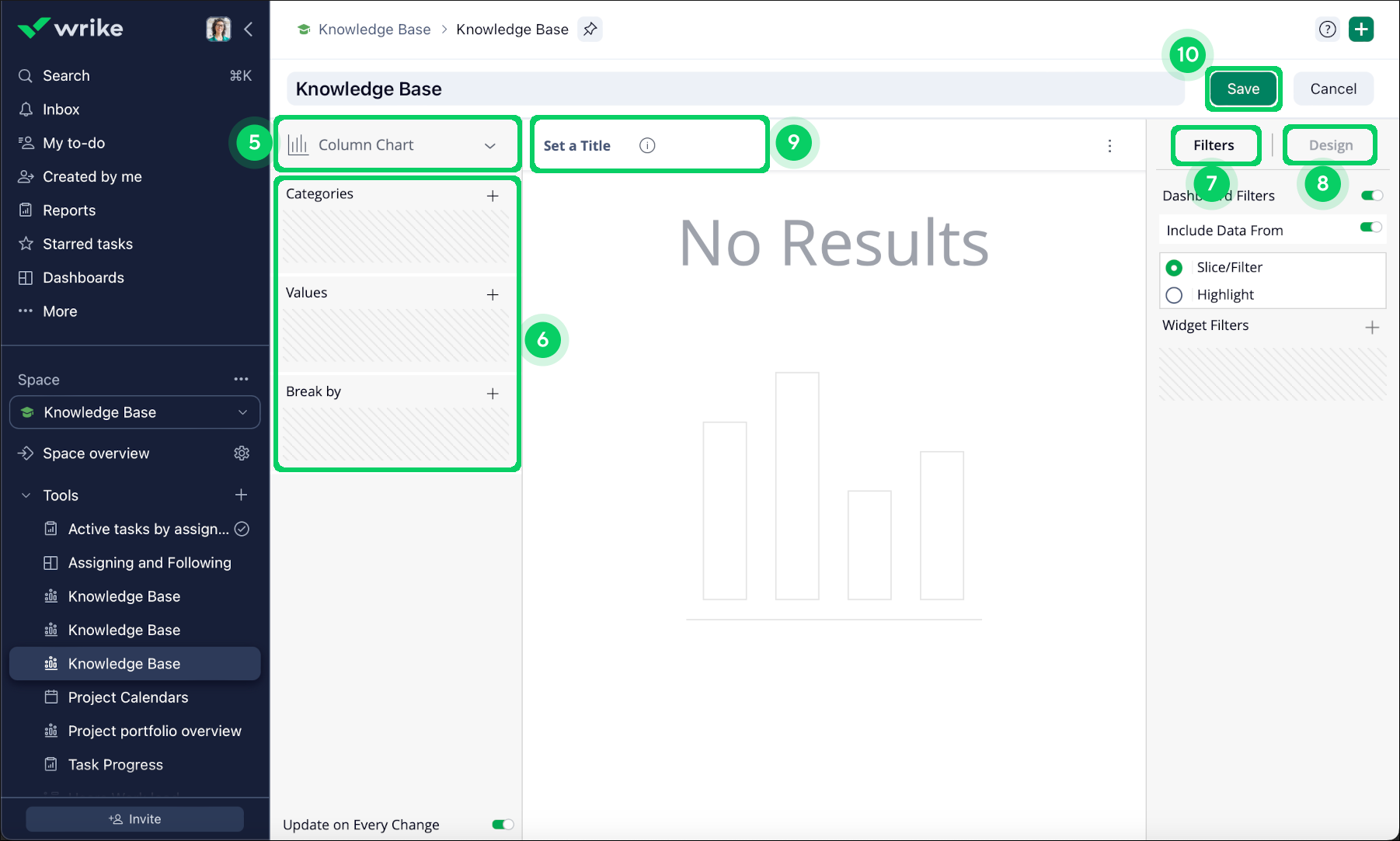Open Search from the sidebar
This screenshot has height=841, width=1400.
65,75
